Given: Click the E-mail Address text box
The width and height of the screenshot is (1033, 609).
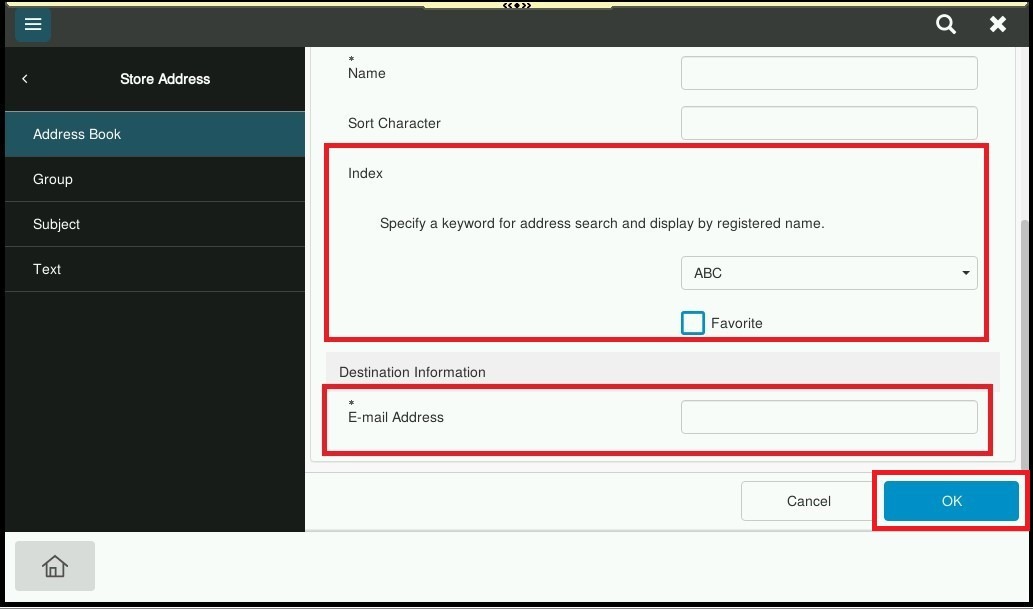Looking at the screenshot, I should point(829,417).
